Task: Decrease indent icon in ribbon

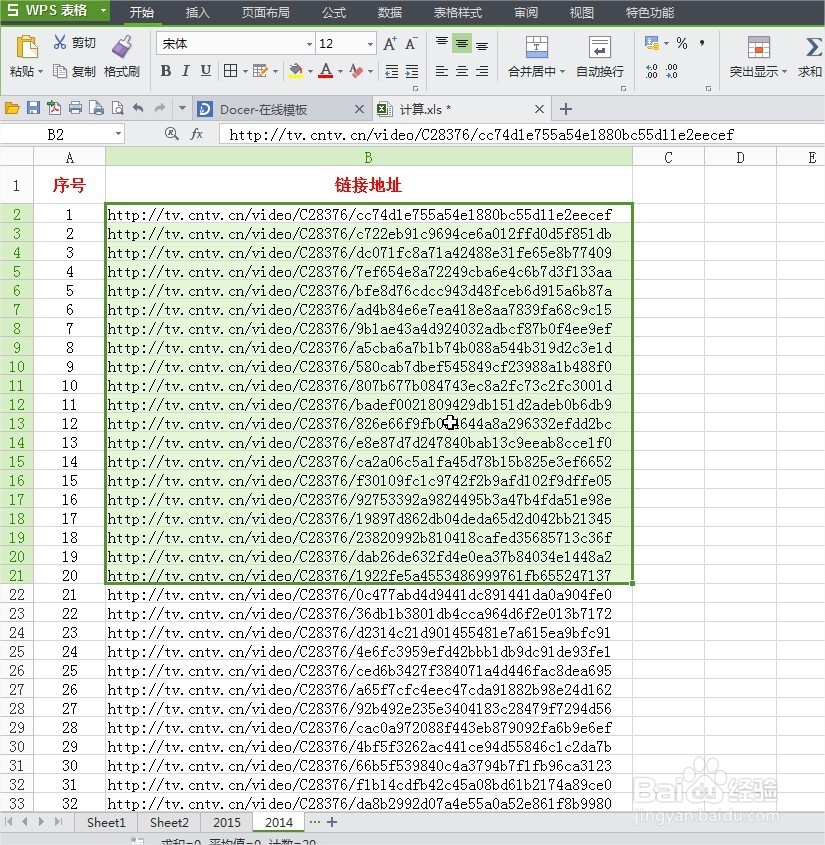Action: [x=391, y=71]
